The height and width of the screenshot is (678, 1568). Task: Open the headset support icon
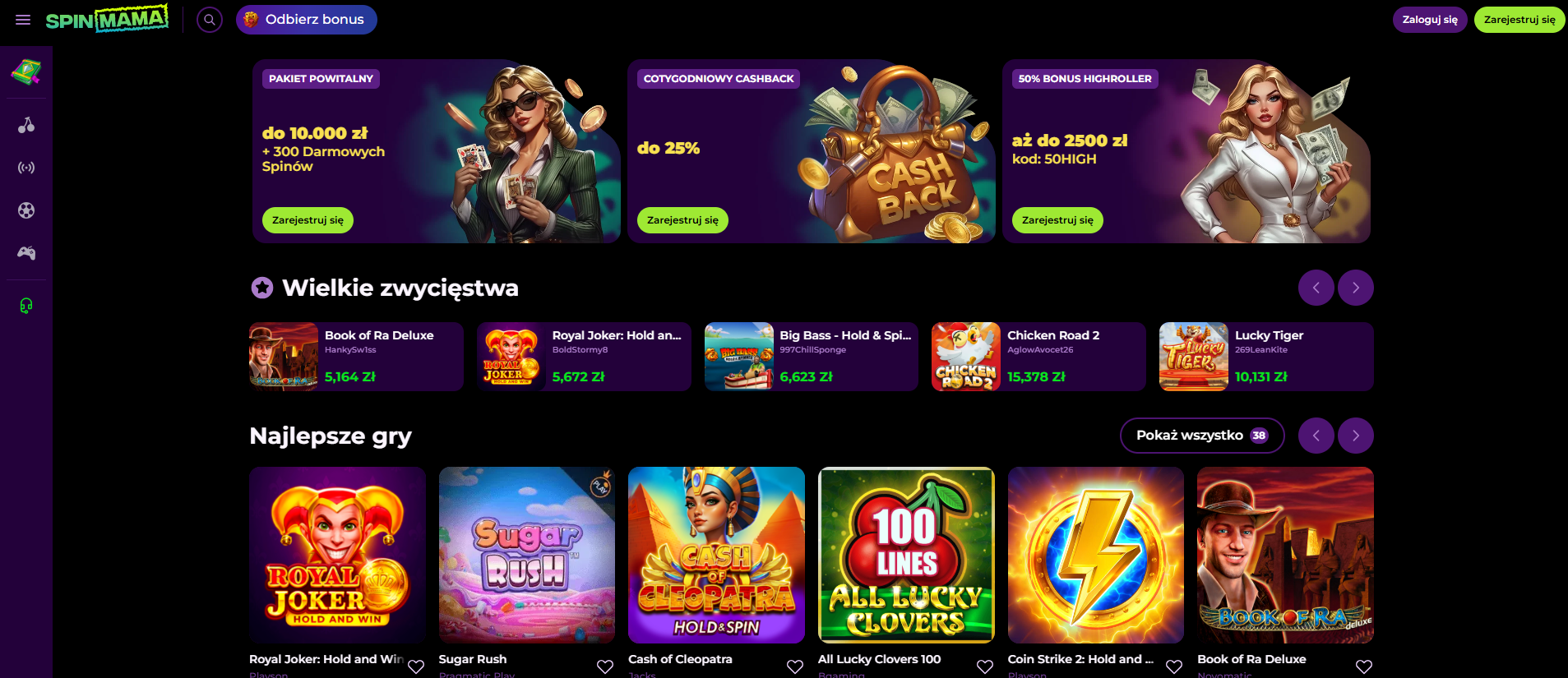point(26,306)
